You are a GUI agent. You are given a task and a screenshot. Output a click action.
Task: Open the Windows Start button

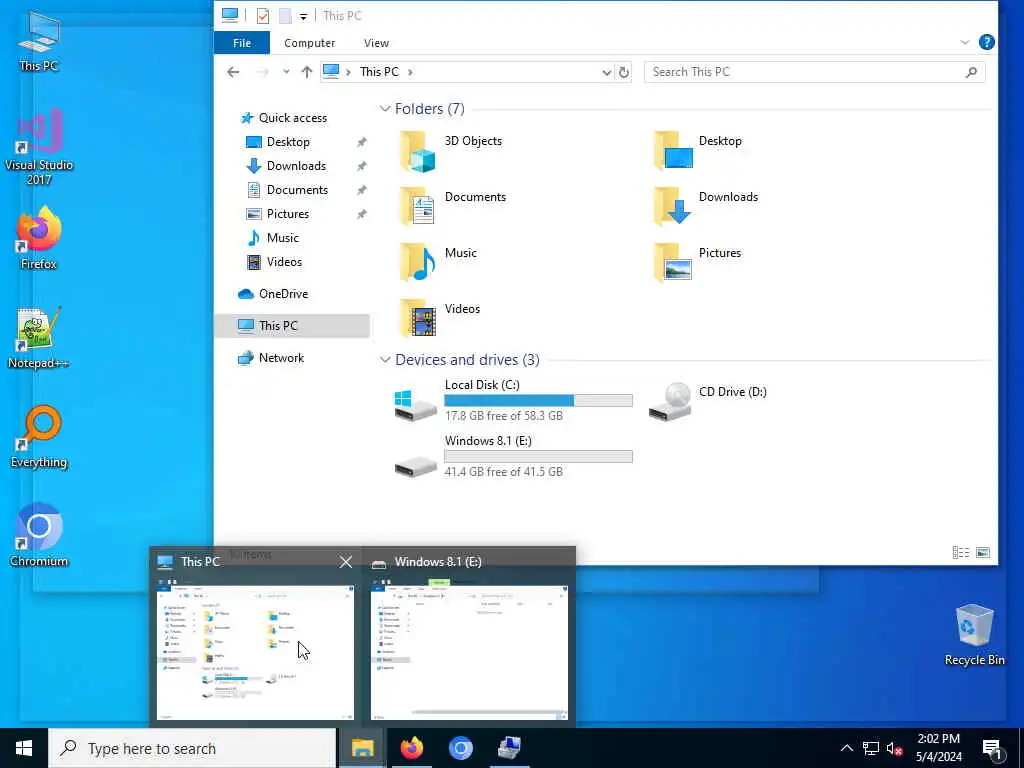[24, 748]
